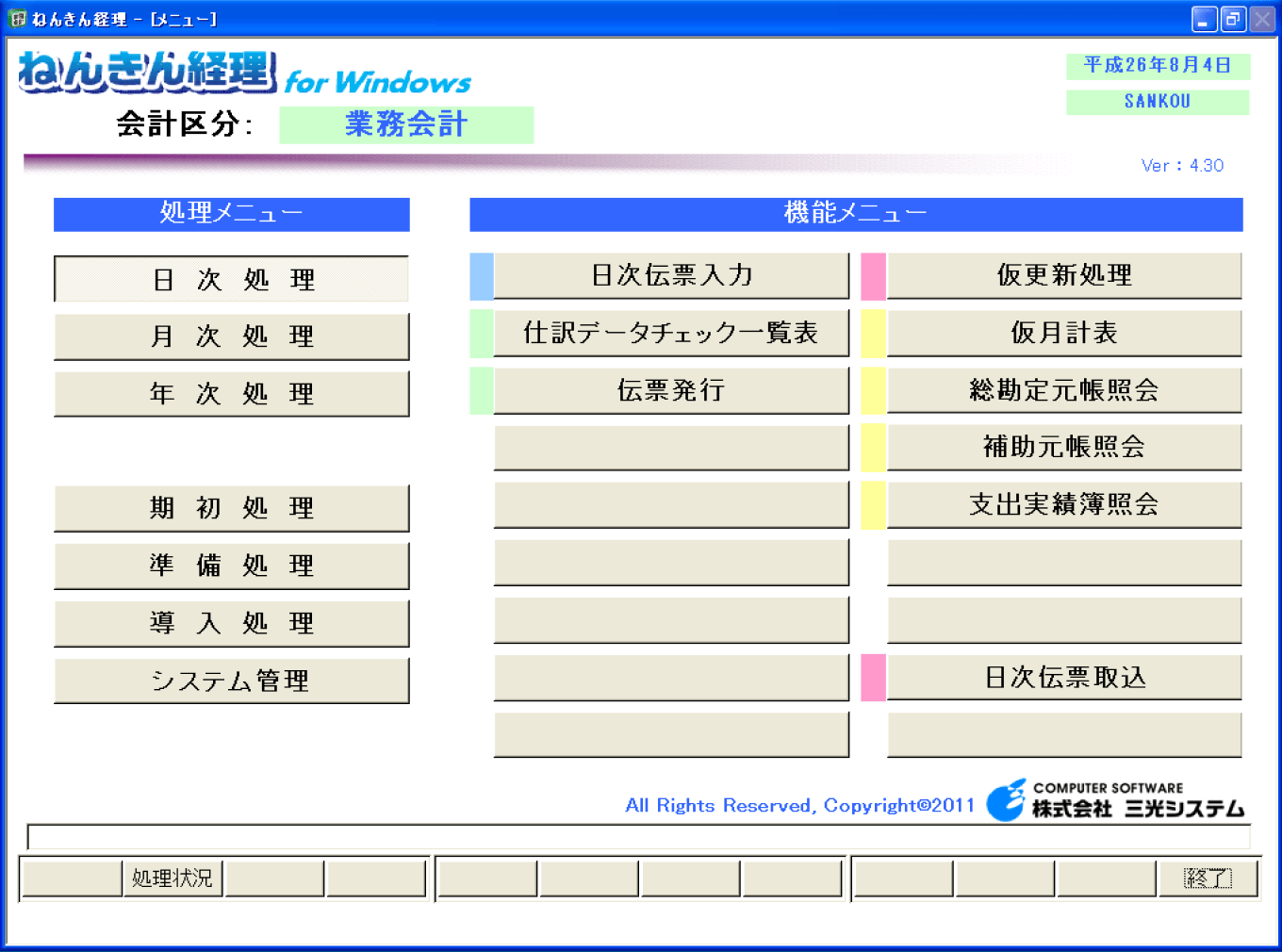Click the blue marker beside 日次伝票入力
The width and height of the screenshot is (1282, 952).
tap(482, 276)
